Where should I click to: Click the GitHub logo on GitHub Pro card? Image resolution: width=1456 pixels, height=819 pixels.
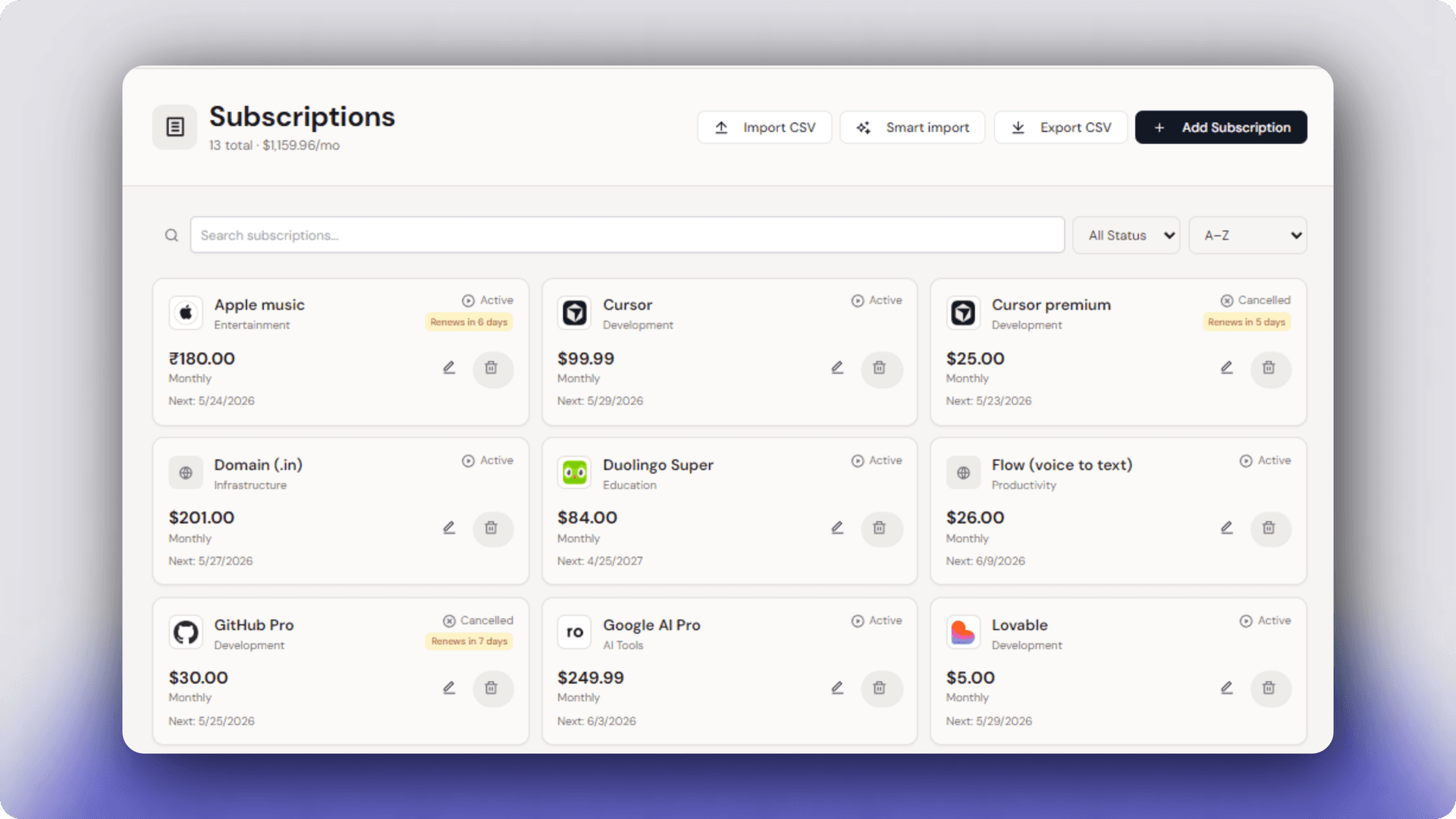(186, 632)
